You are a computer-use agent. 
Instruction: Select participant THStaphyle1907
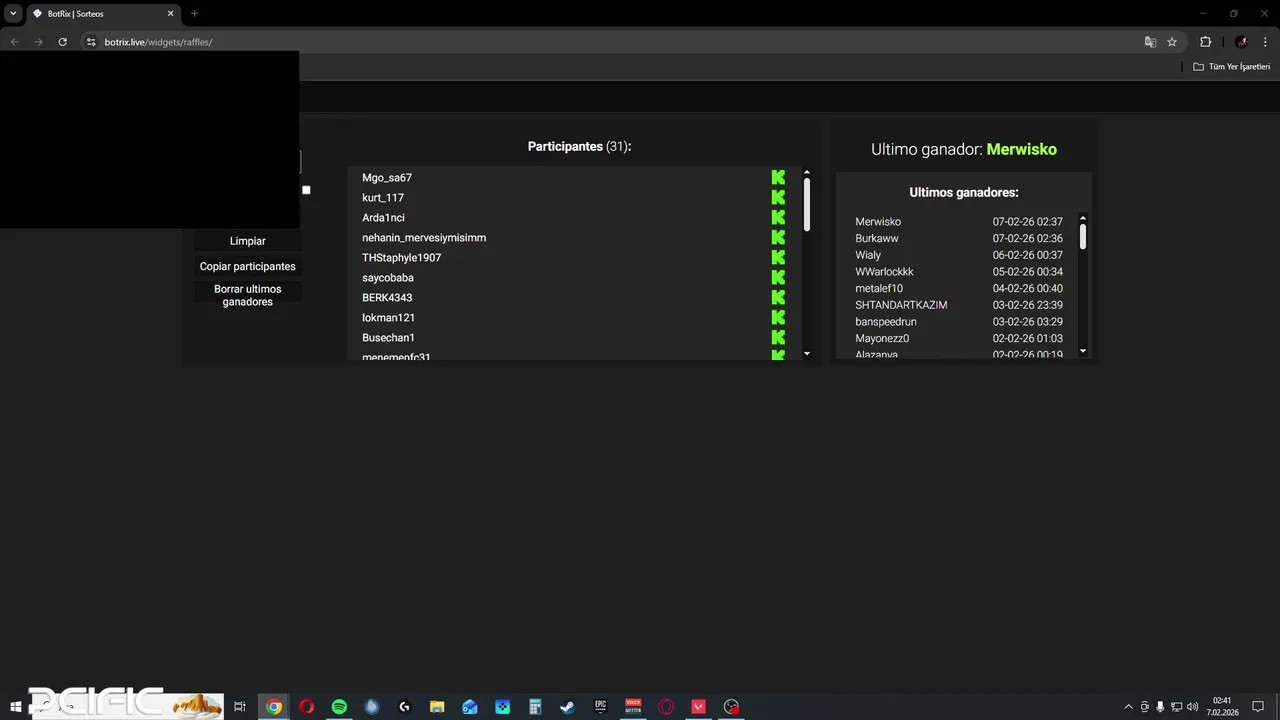tap(401, 258)
